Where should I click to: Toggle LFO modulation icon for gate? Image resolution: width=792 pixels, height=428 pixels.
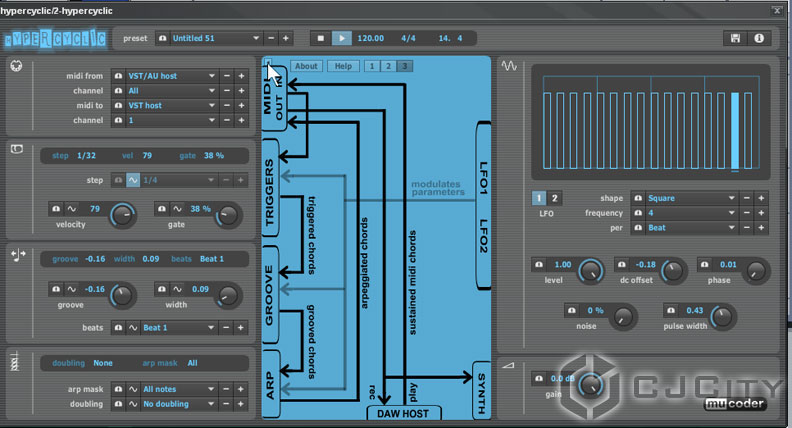point(177,209)
